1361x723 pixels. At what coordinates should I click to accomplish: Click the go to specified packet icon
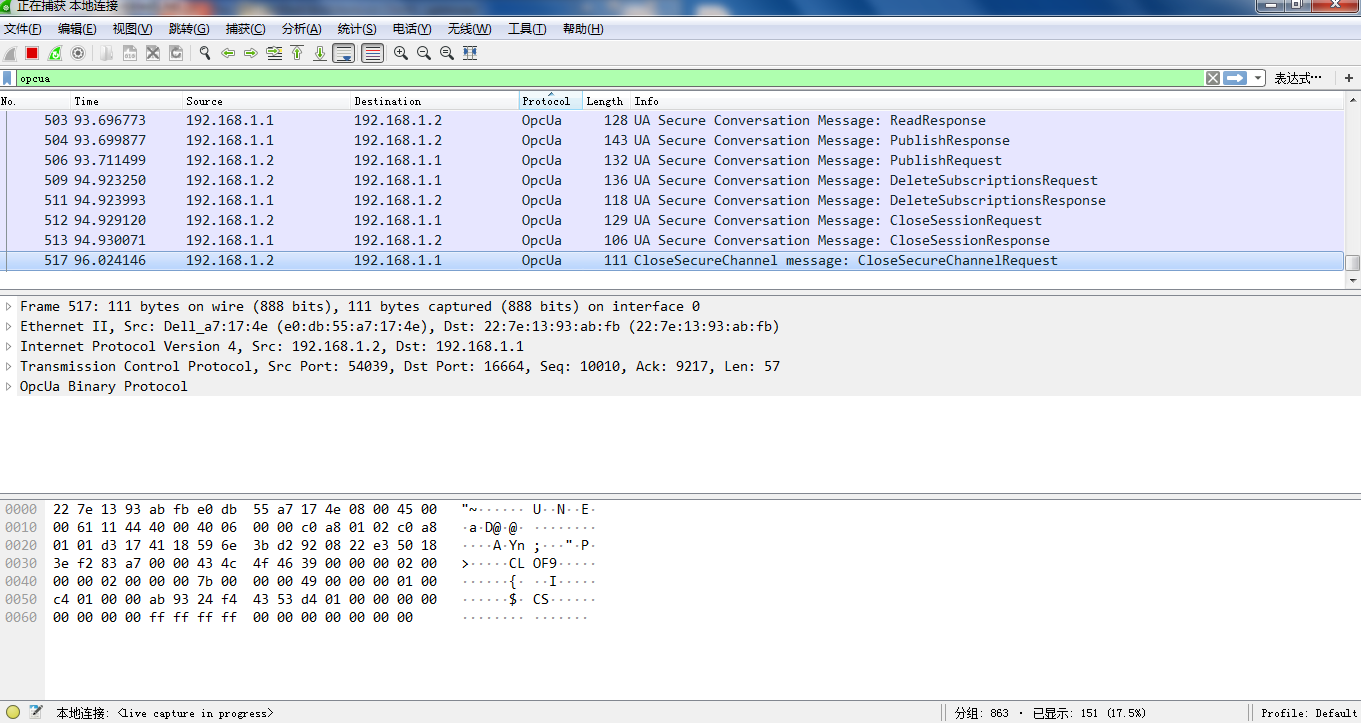coord(274,53)
